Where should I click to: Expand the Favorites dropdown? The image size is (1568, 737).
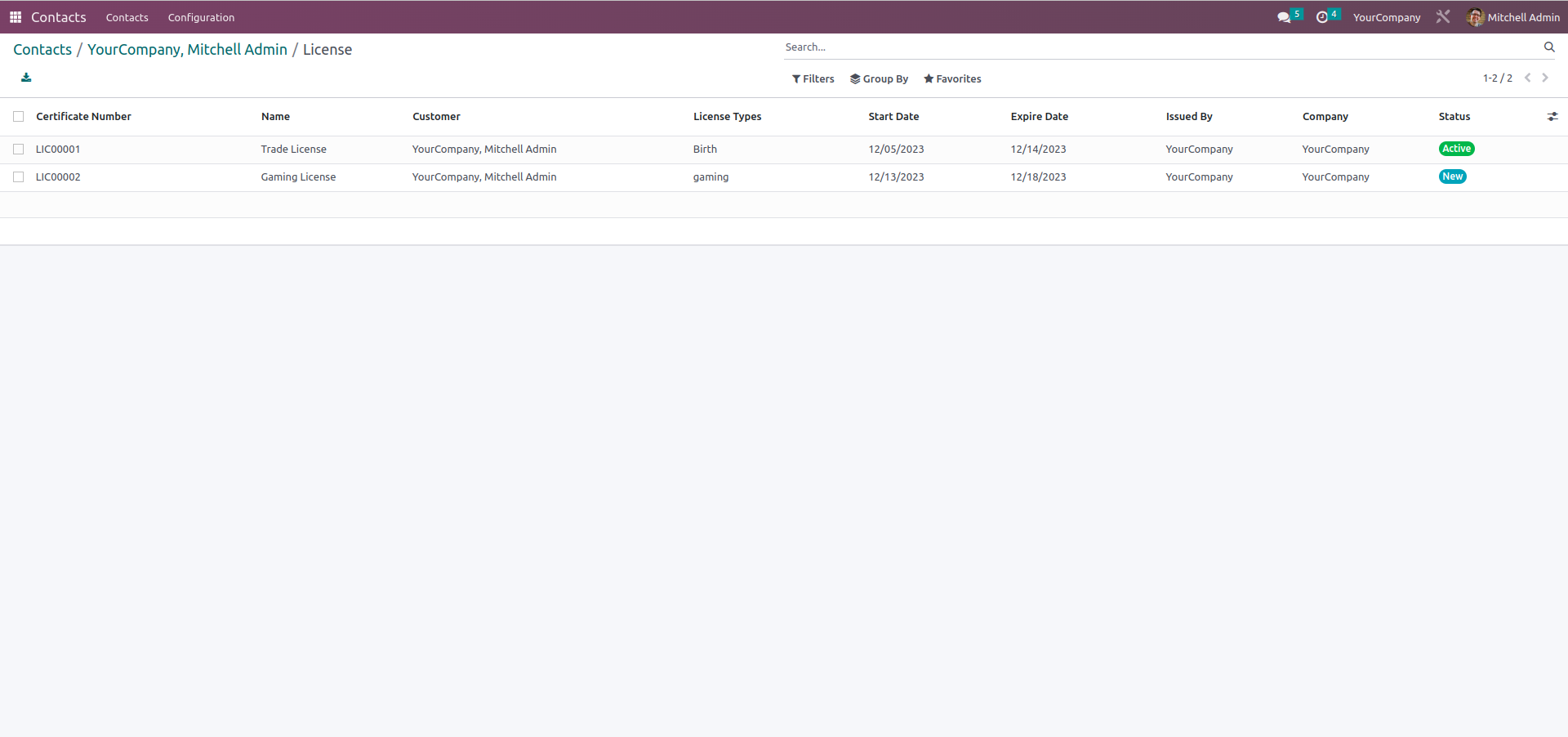pos(952,79)
